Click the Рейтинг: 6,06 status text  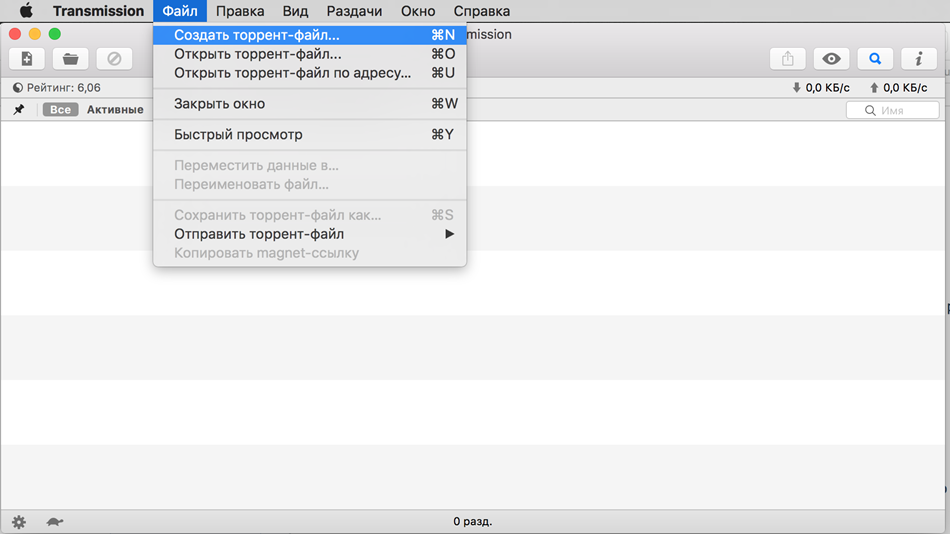[x=64, y=88]
